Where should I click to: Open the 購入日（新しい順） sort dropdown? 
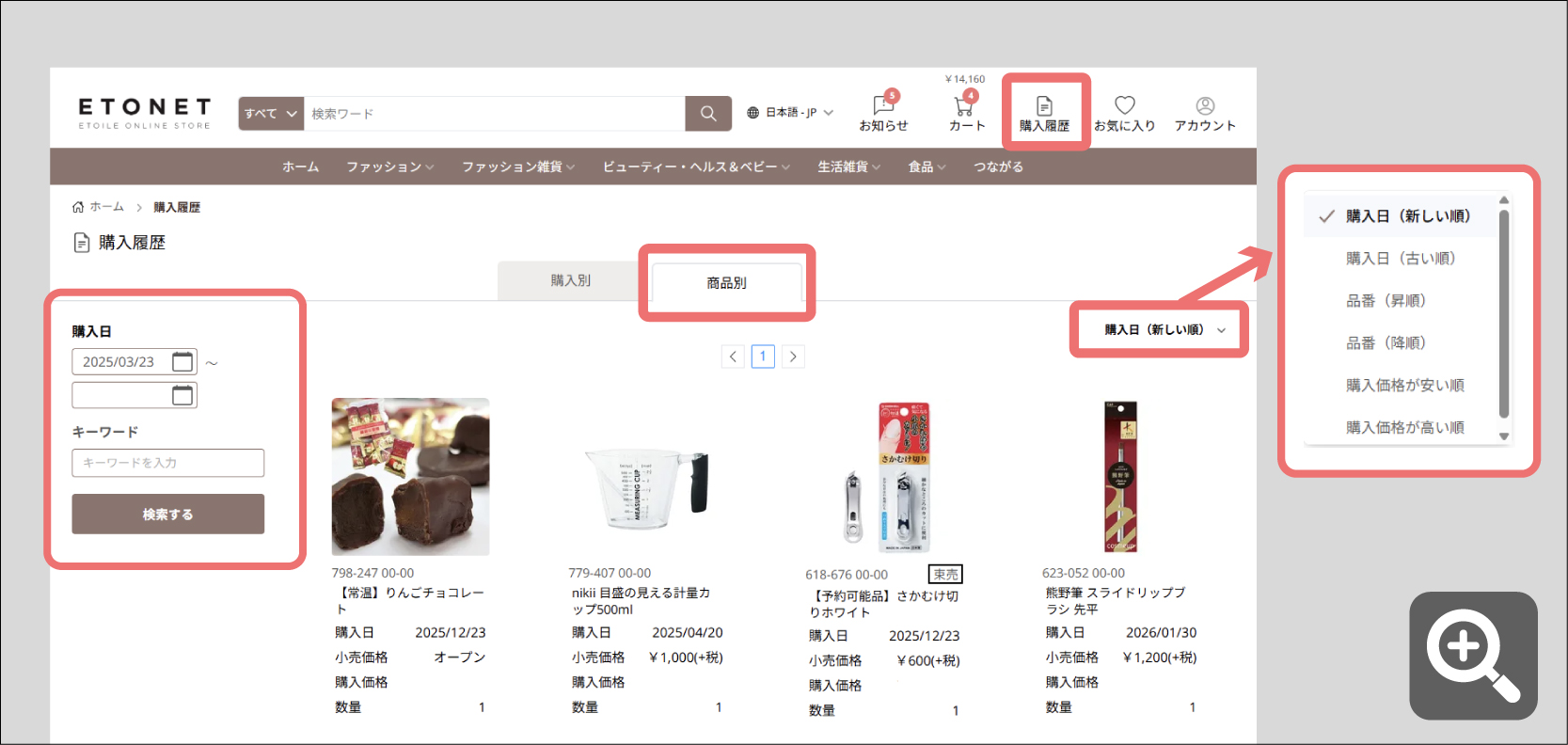(1164, 330)
